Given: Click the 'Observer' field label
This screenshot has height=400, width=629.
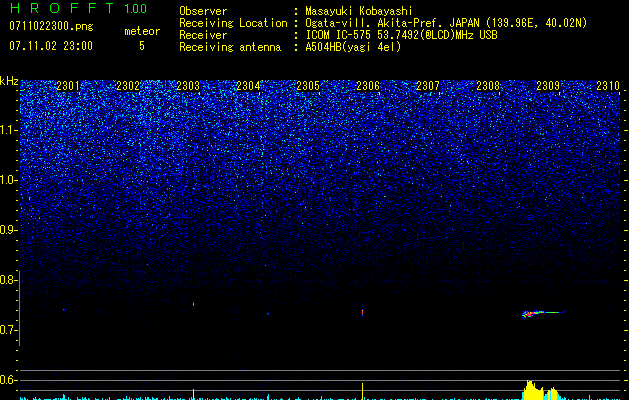Looking at the screenshot, I should click(203, 11).
